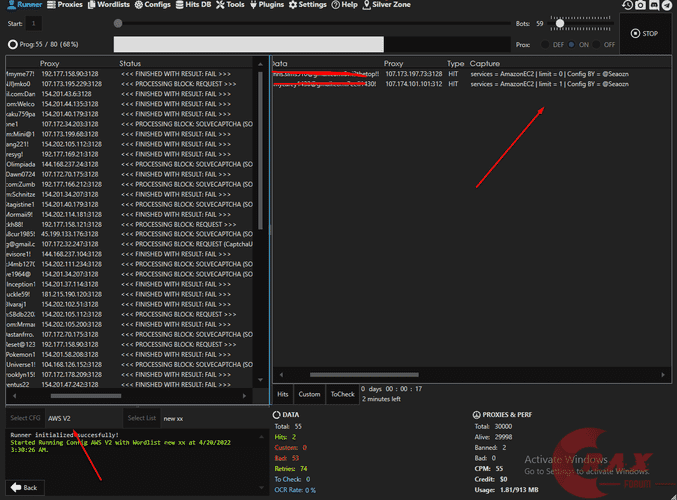The height and width of the screenshot is (500, 677).
Task: Switch to the Custom tab
Action: (310, 394)
